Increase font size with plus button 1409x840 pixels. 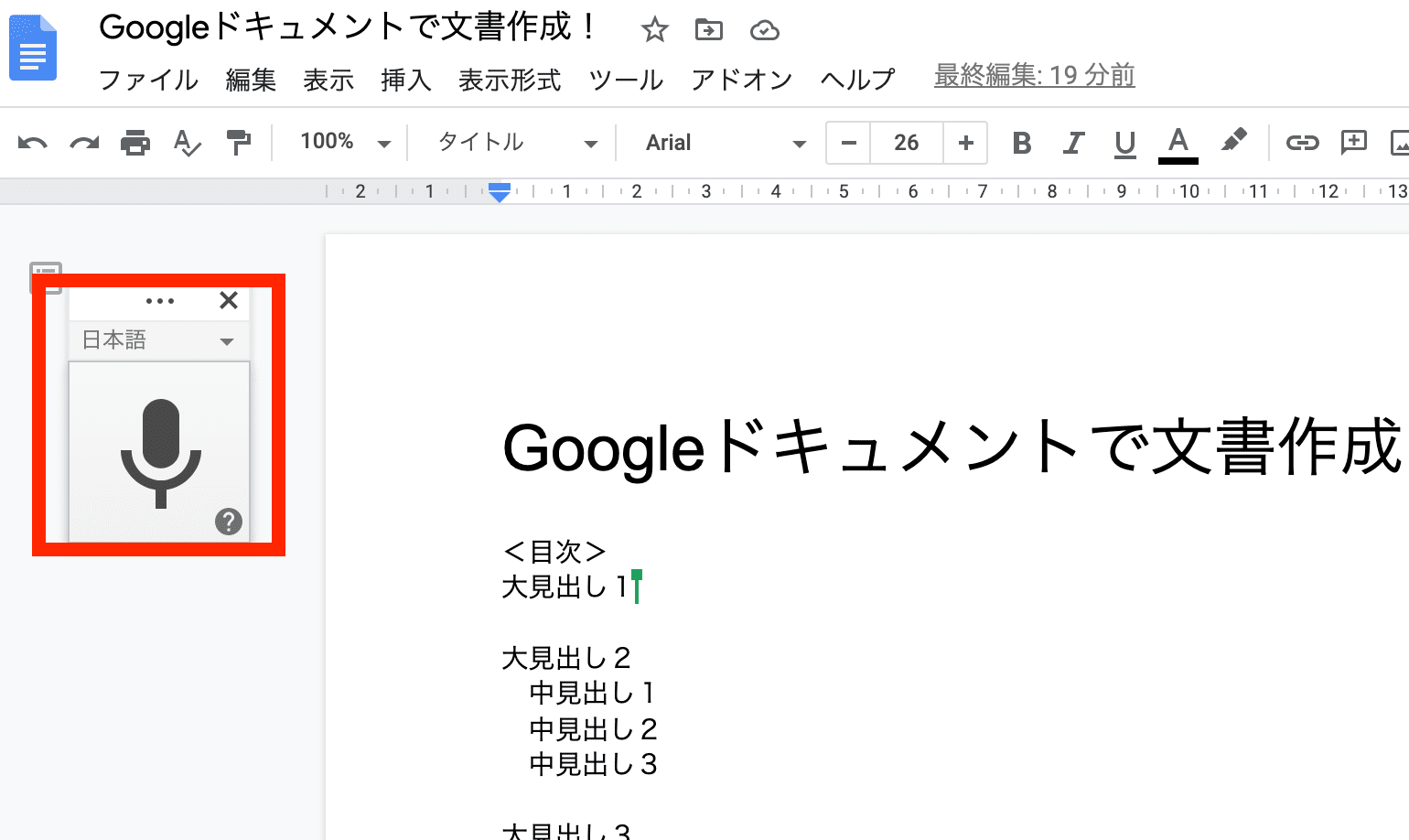click(x=965, y=143)
